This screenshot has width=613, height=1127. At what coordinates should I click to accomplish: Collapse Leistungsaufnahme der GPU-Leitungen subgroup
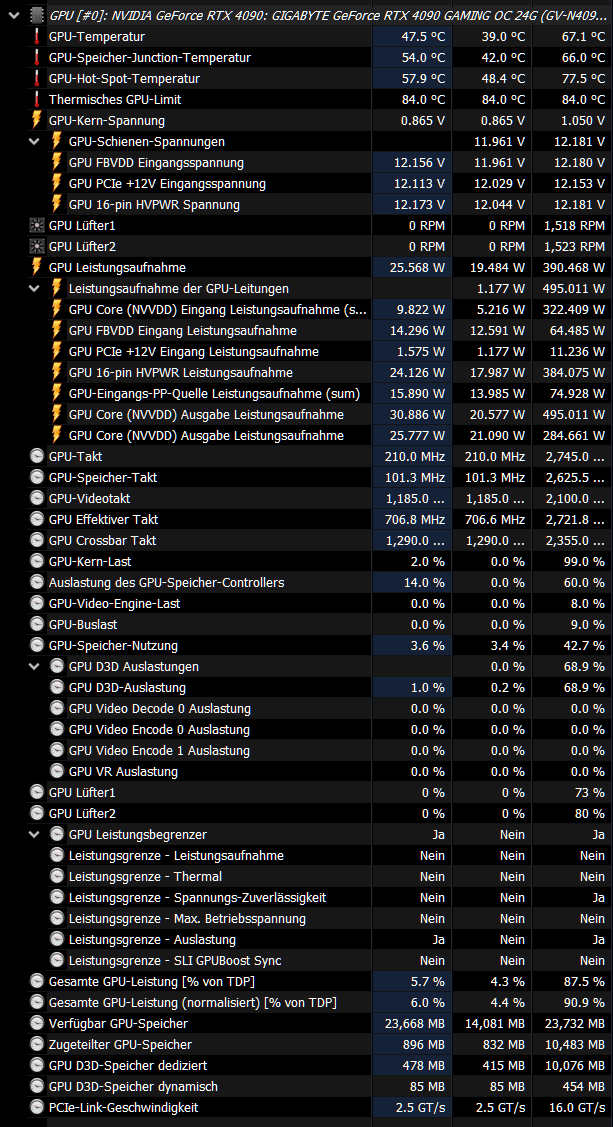tap(34, 288)
